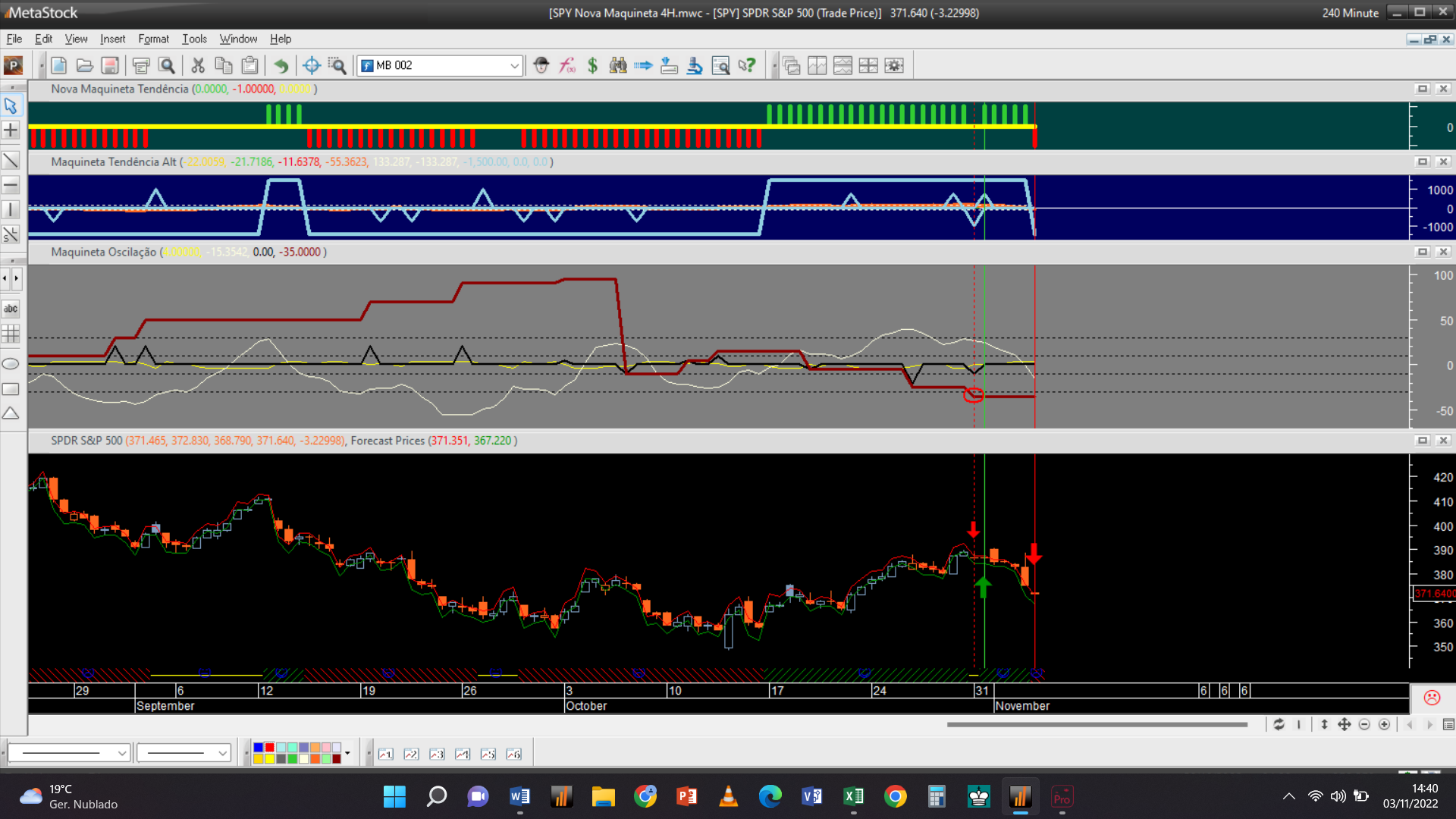Open the Indicator Builder fx icon
This screenshot has width=1456, height=819.
tap(567, 66)
